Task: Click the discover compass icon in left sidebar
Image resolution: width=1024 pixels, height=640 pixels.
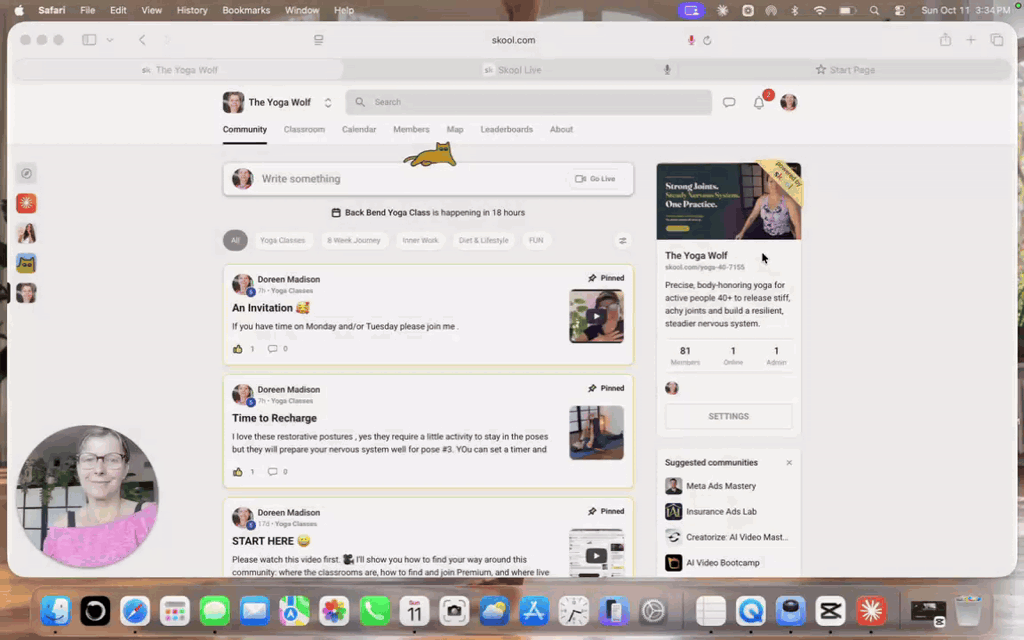Action: point(26,174)
